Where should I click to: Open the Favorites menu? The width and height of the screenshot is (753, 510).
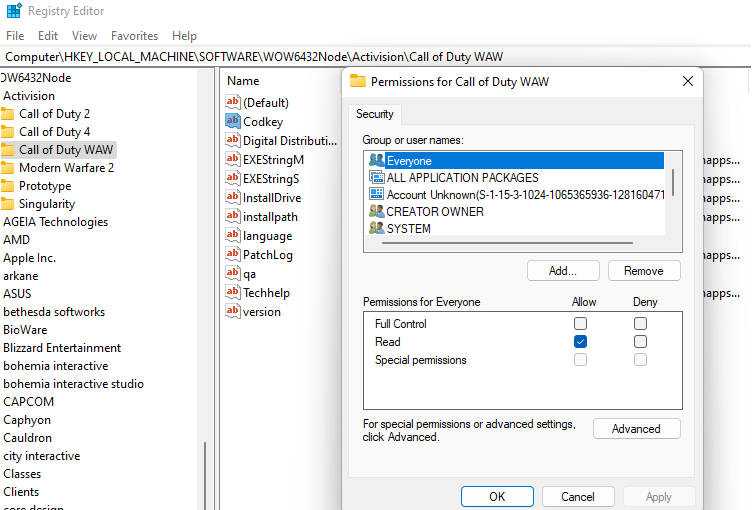pyautogui.click(x=134, y=36)
